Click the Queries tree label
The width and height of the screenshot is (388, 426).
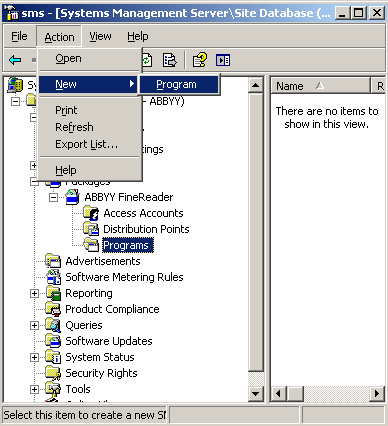(x=84, y=325)
